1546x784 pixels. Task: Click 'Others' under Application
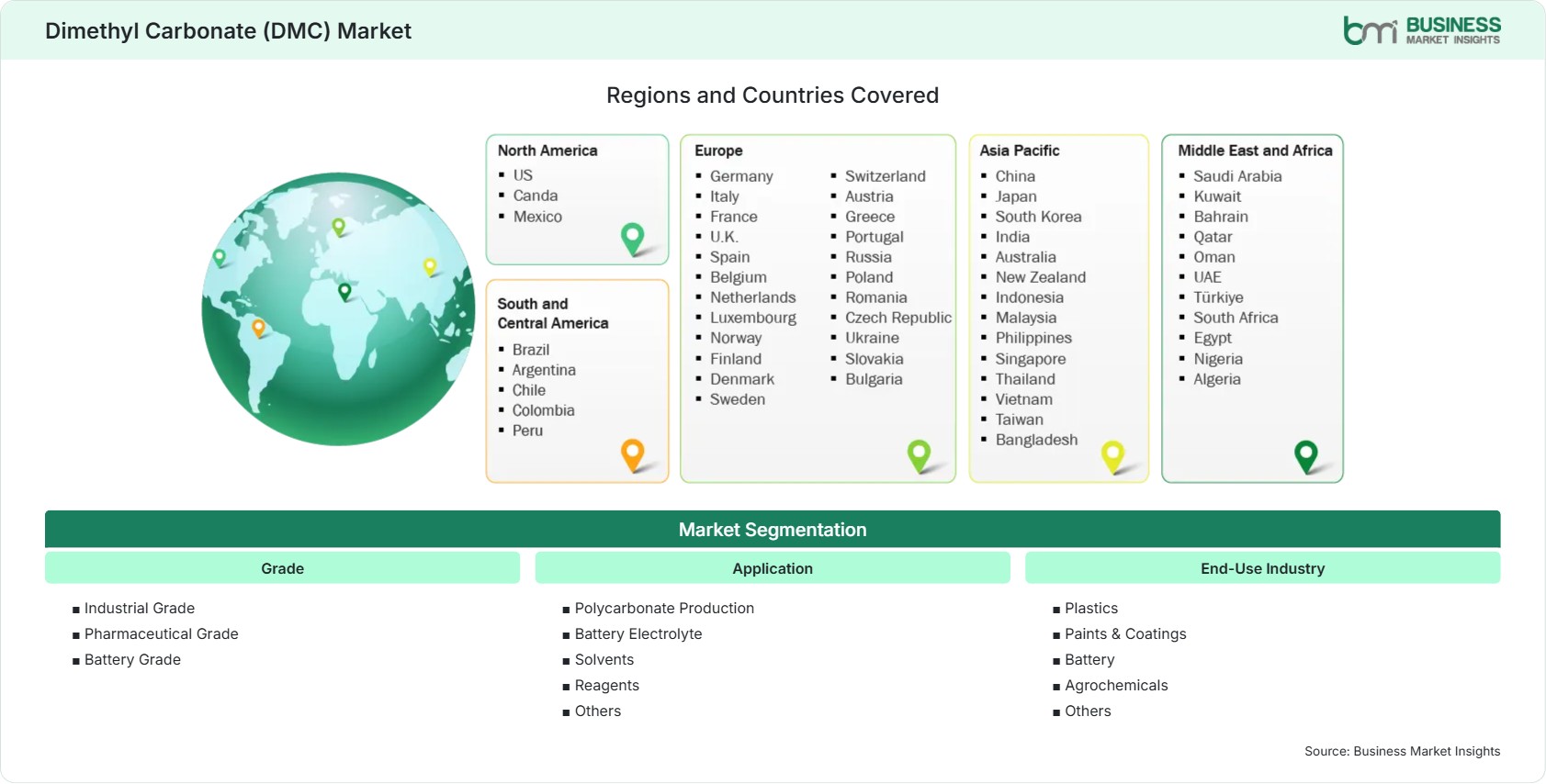coord(598,711)
